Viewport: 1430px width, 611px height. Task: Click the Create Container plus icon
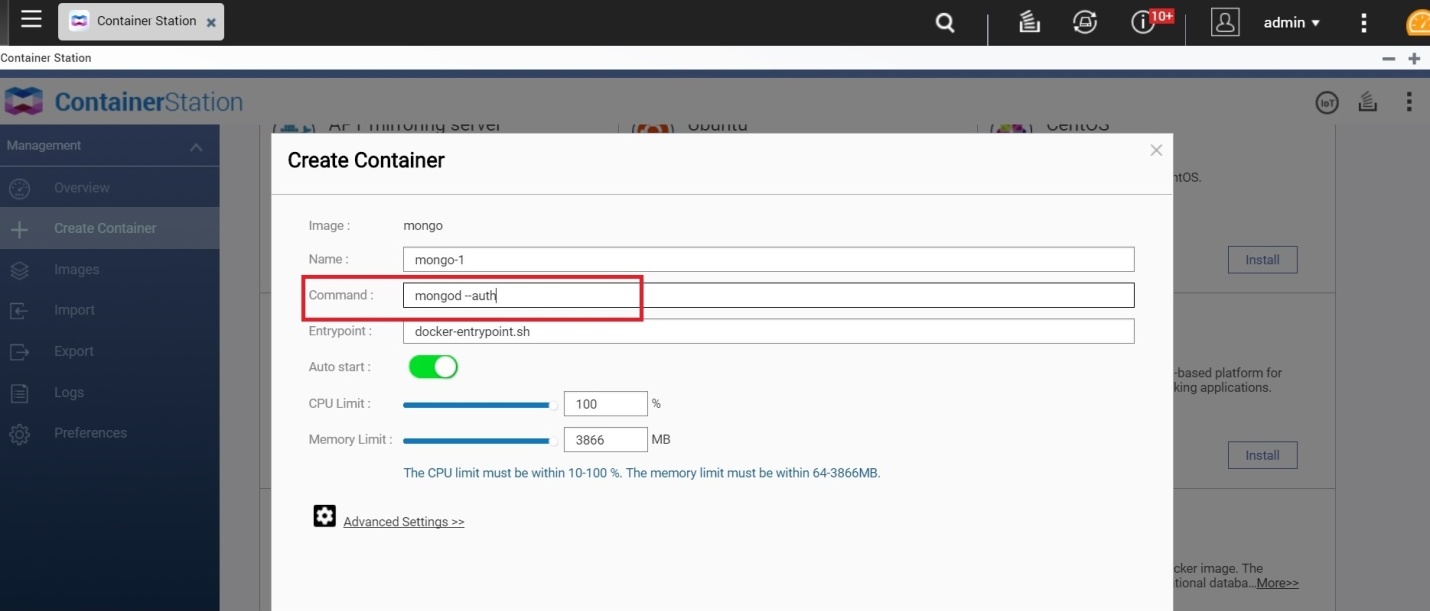point(20,229)
